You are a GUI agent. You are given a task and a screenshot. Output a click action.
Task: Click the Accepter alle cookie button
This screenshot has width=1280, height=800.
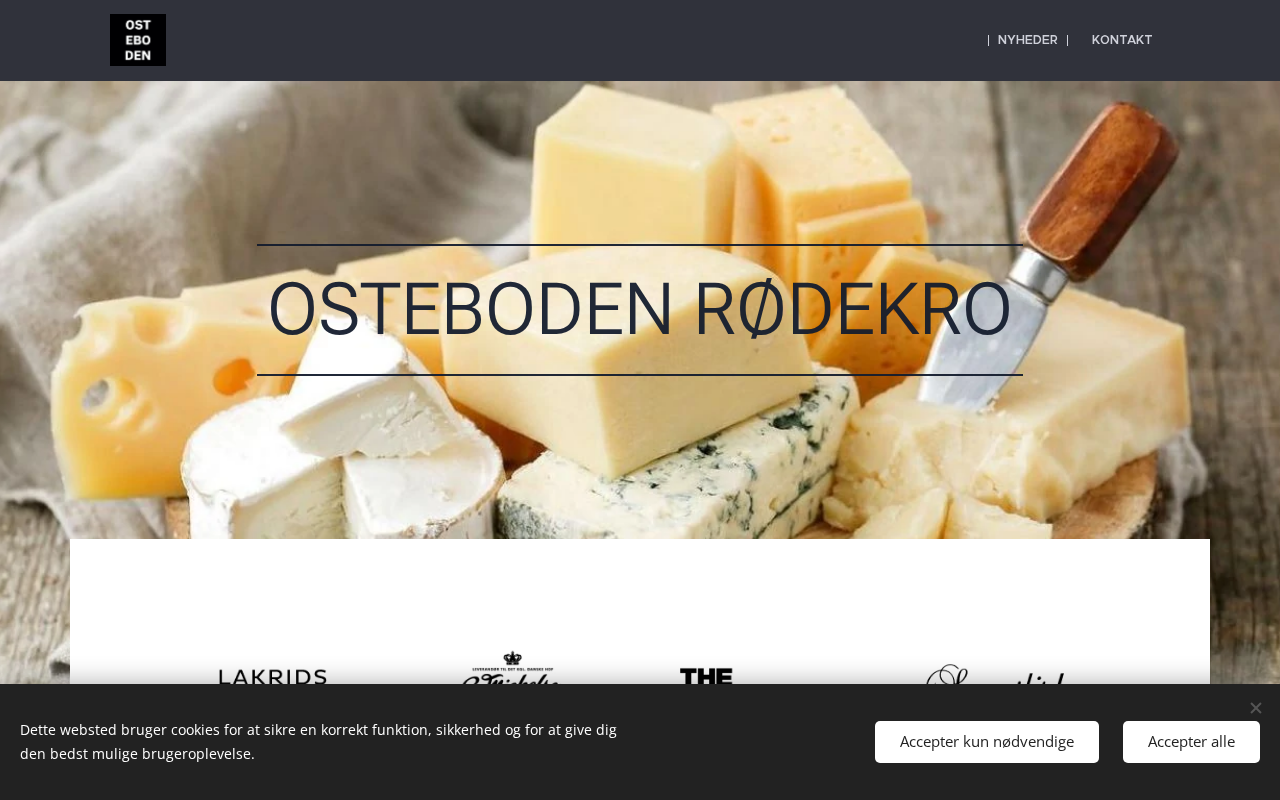pyautogui.click(x=1191, y=742)
